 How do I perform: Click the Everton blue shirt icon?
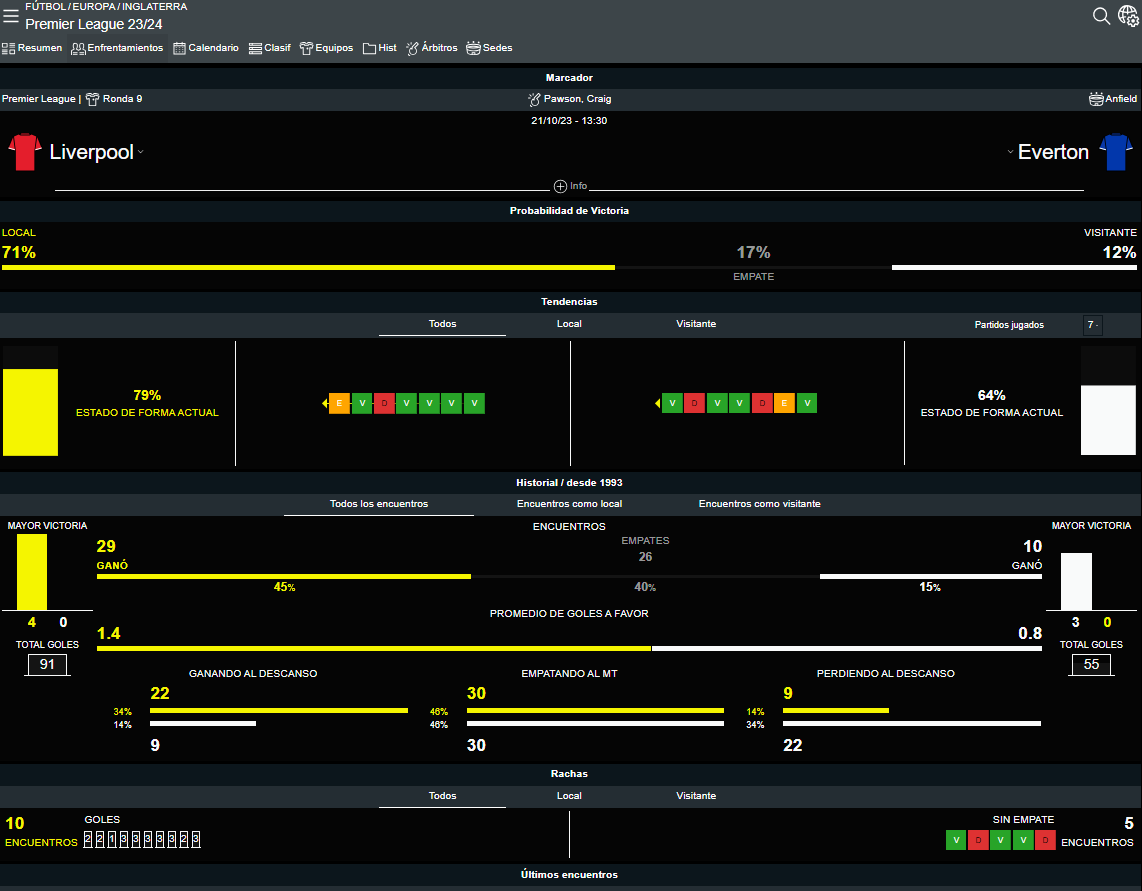1115,152
